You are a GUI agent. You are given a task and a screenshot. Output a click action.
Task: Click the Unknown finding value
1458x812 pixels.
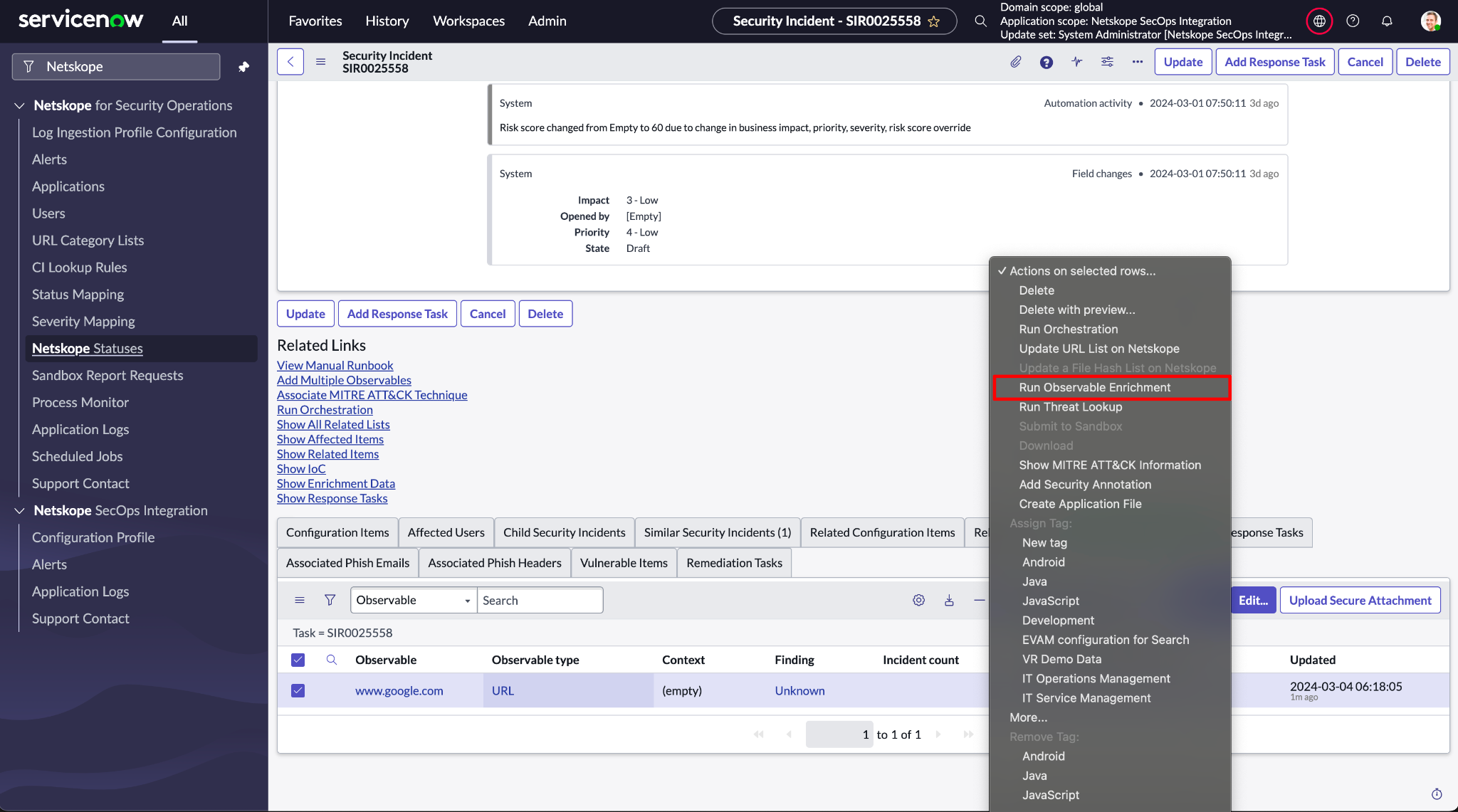click(x=799, y=690)
